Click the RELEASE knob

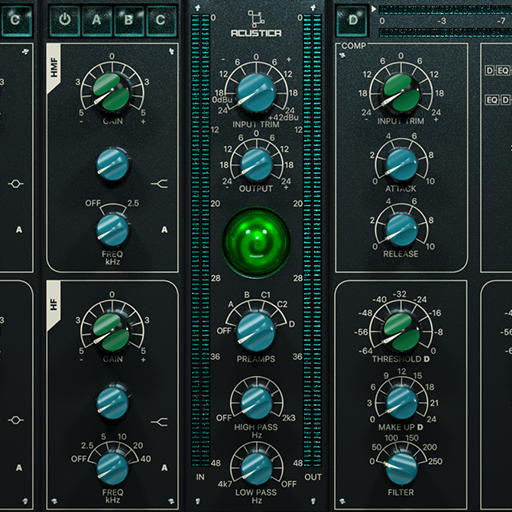pos(401,230)
